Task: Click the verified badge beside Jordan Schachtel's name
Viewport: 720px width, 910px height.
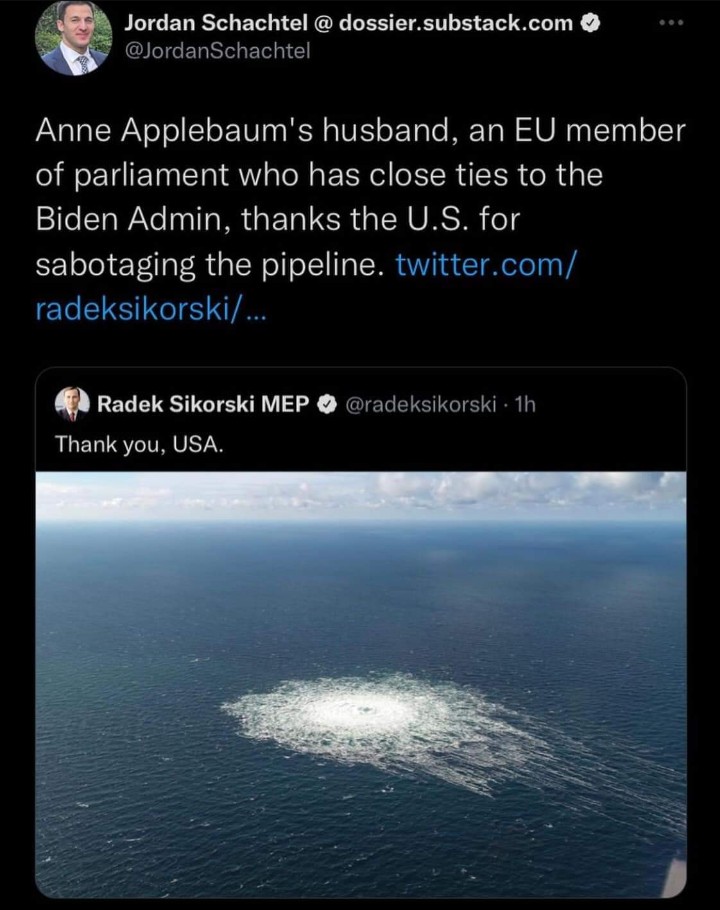Action: tap(591, 25)
